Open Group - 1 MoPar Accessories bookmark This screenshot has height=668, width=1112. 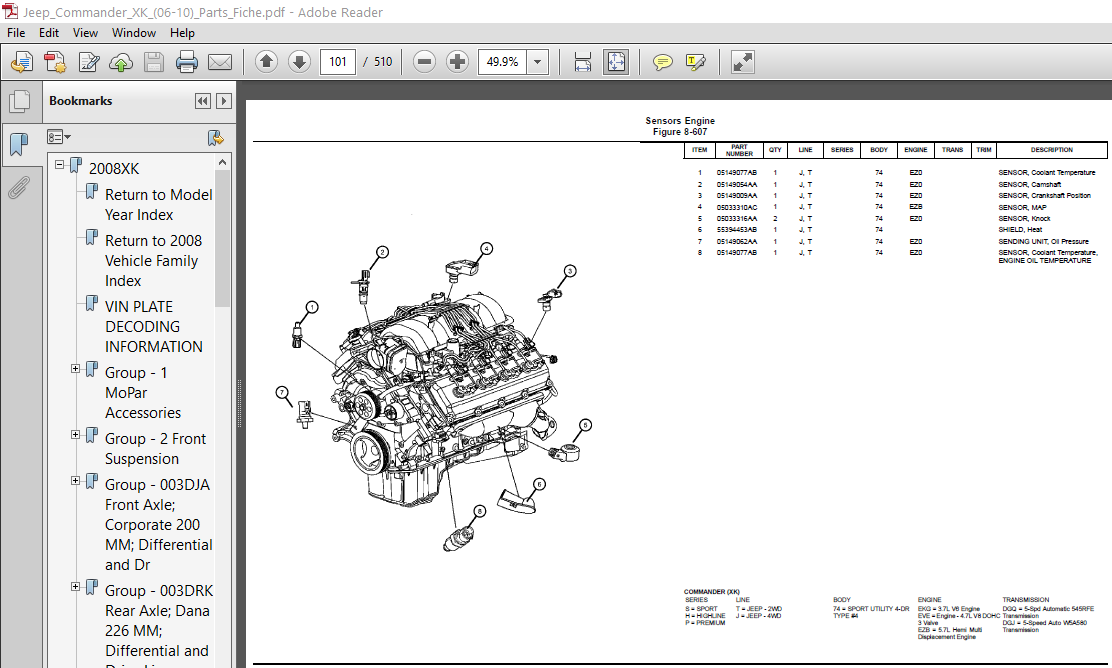pos(143,393)
